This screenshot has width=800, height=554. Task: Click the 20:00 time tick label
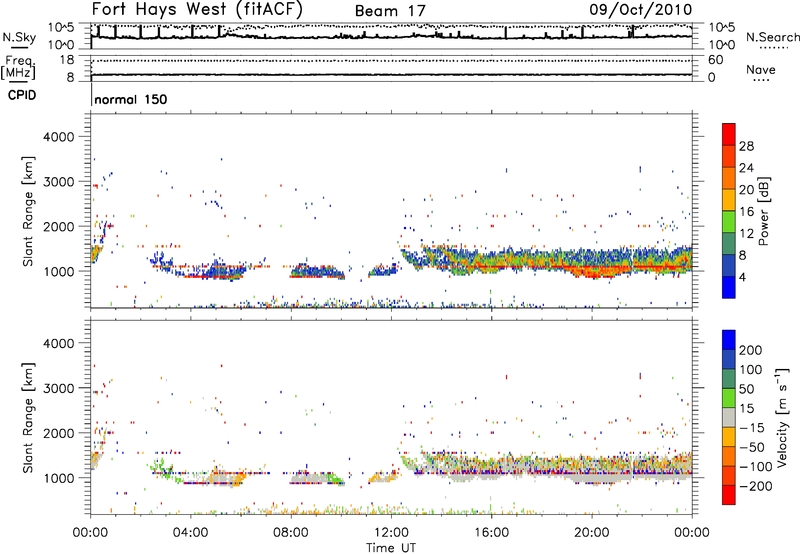click(591, 533)
